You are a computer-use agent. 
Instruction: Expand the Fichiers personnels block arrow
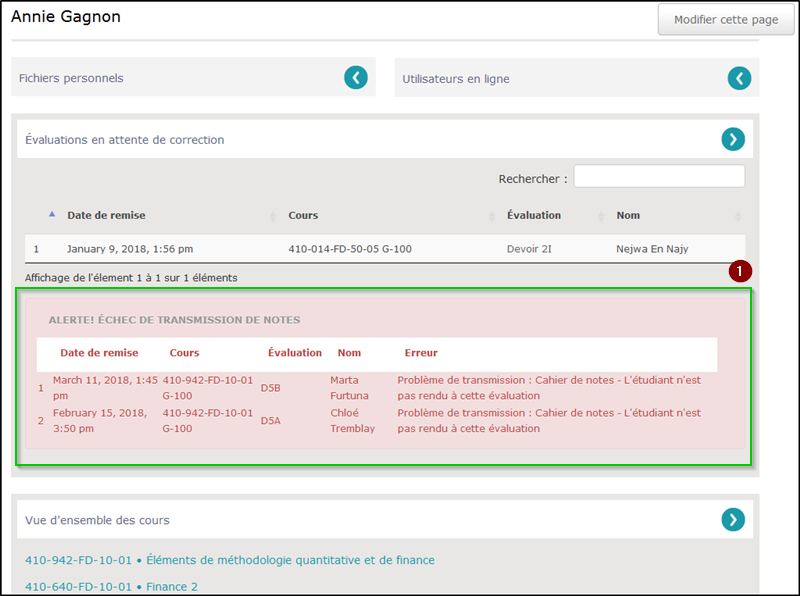(356, 78)
